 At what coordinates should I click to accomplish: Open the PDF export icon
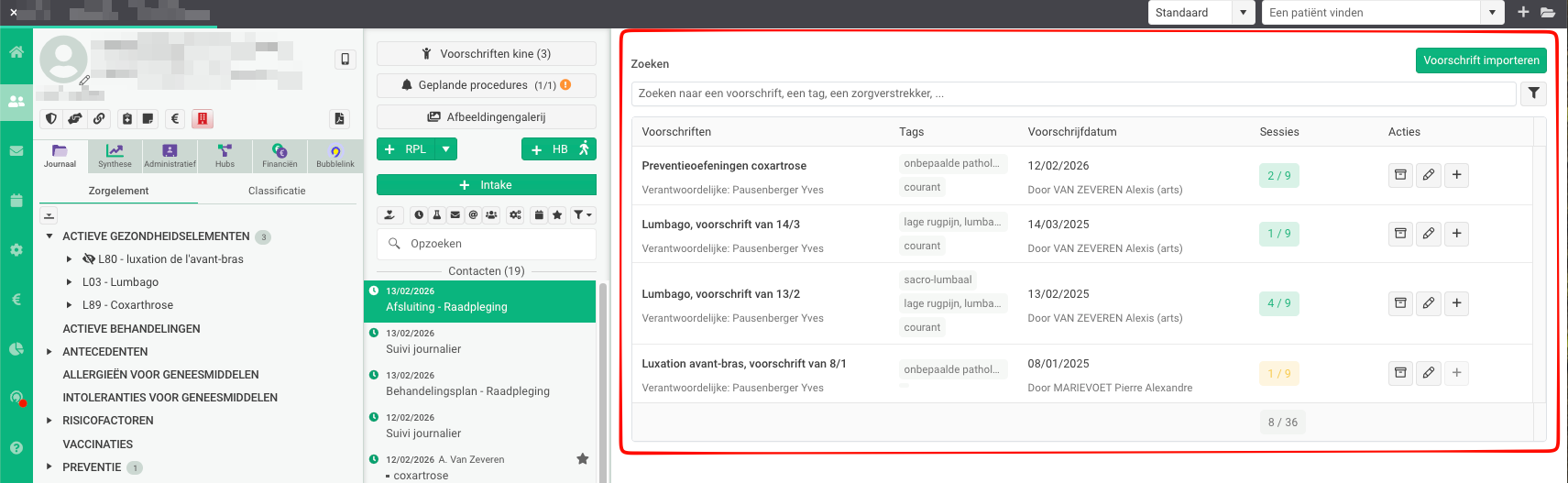point(339,118)
